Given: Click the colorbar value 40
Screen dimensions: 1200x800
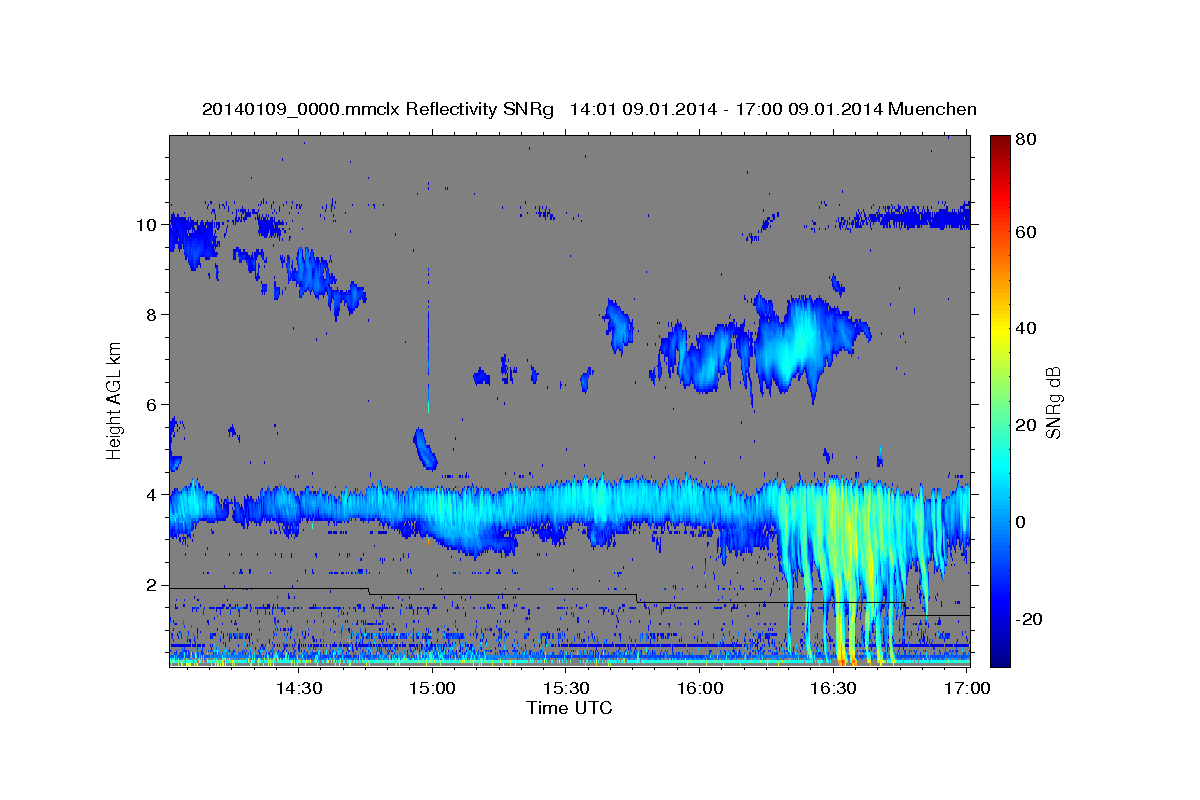Looking at the screenshot, I should pos(1025,329).
